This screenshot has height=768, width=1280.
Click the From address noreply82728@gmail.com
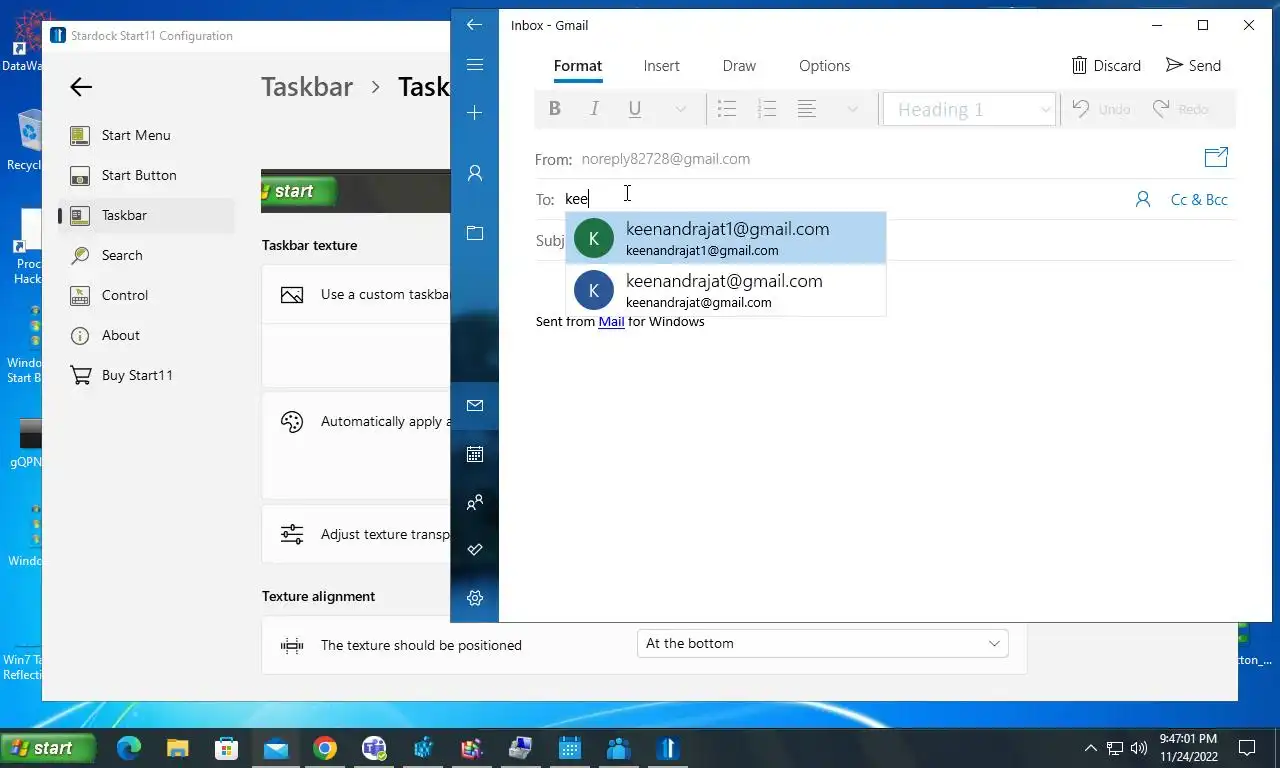click(666, 159)
